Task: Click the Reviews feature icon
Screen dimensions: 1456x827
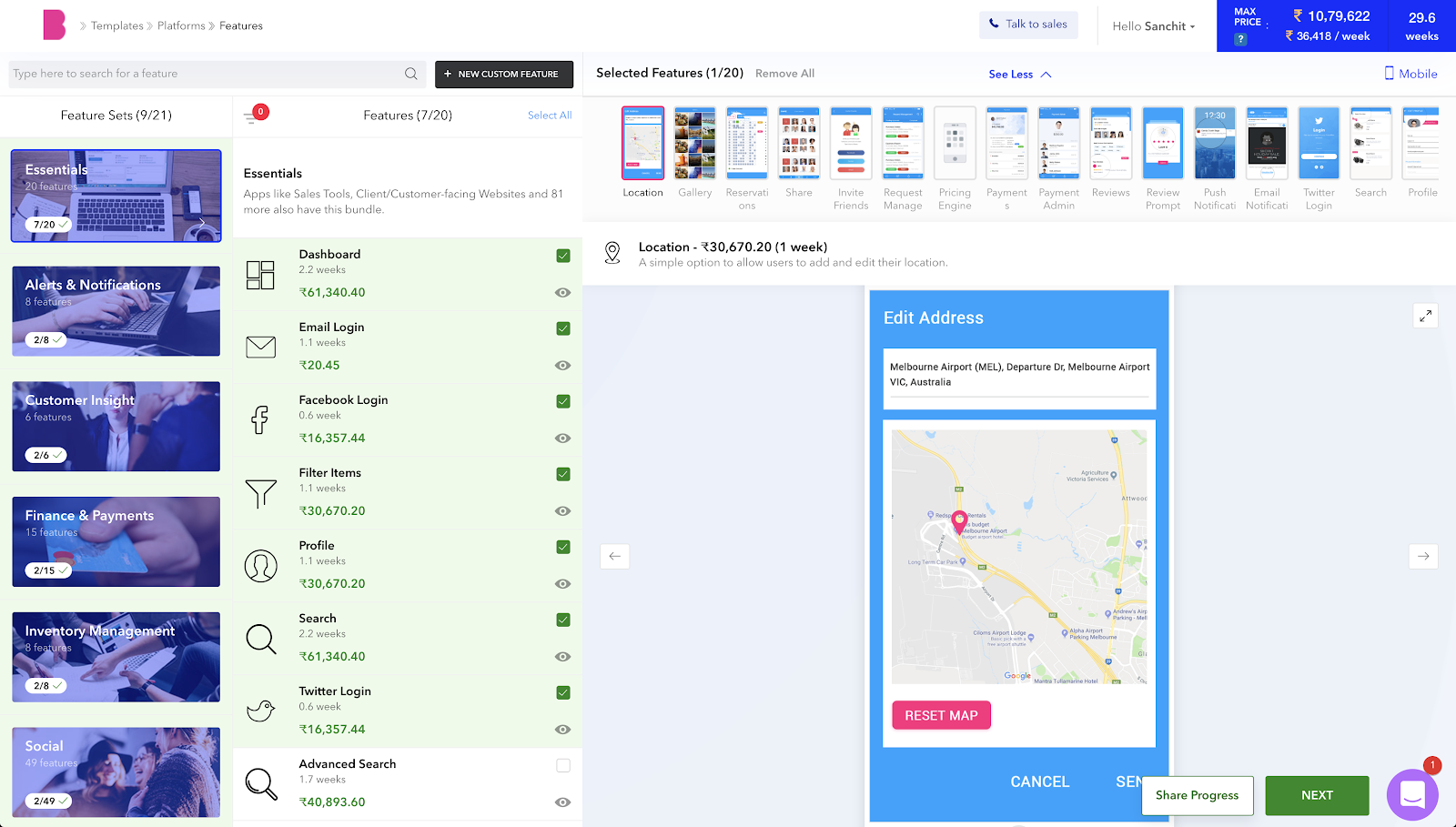Action: [x=1110, y=143]
